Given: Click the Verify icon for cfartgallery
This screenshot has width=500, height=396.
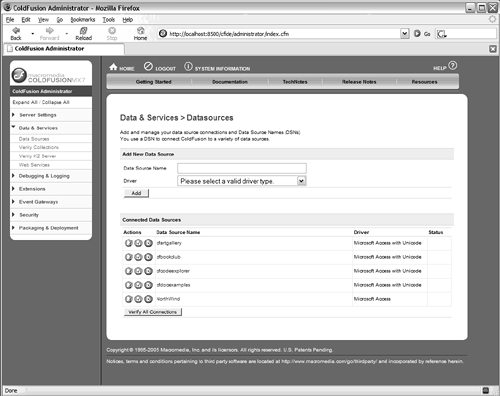Looking at the screenshot, I should pos(138,243).
